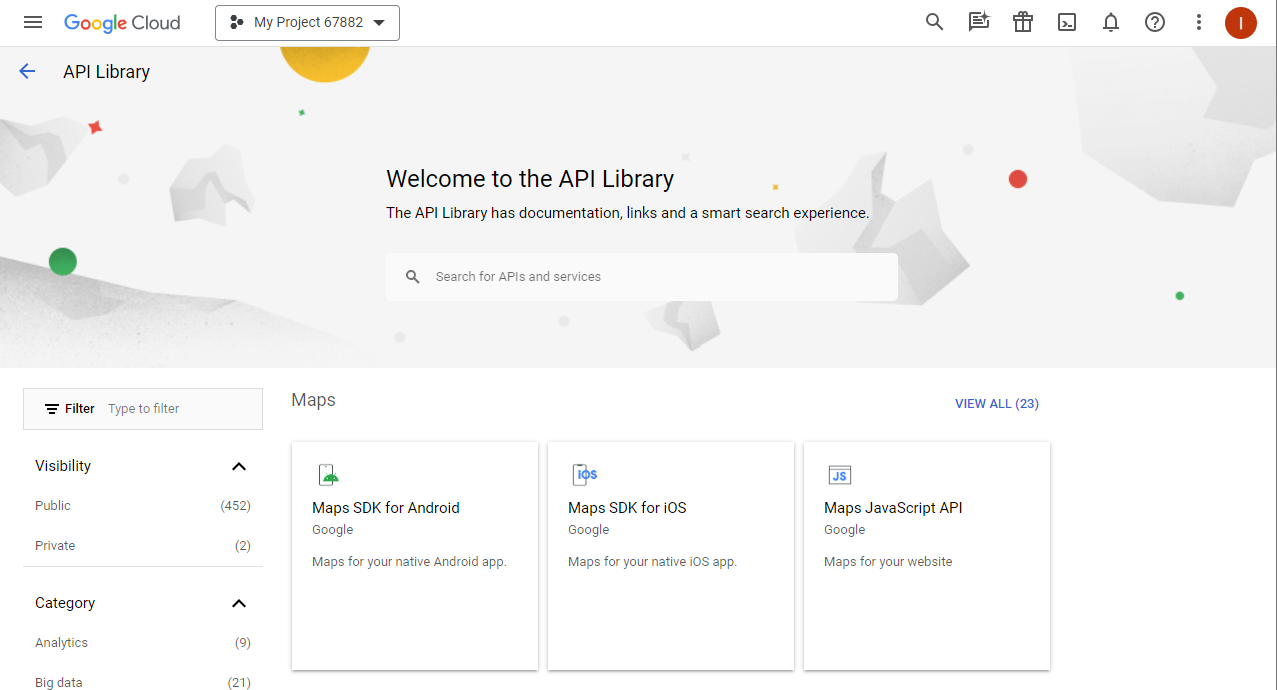The height and width of the screenshot is (690, 1277).
Task: Click the free trial gift icon
Action: coord(1022,22)
